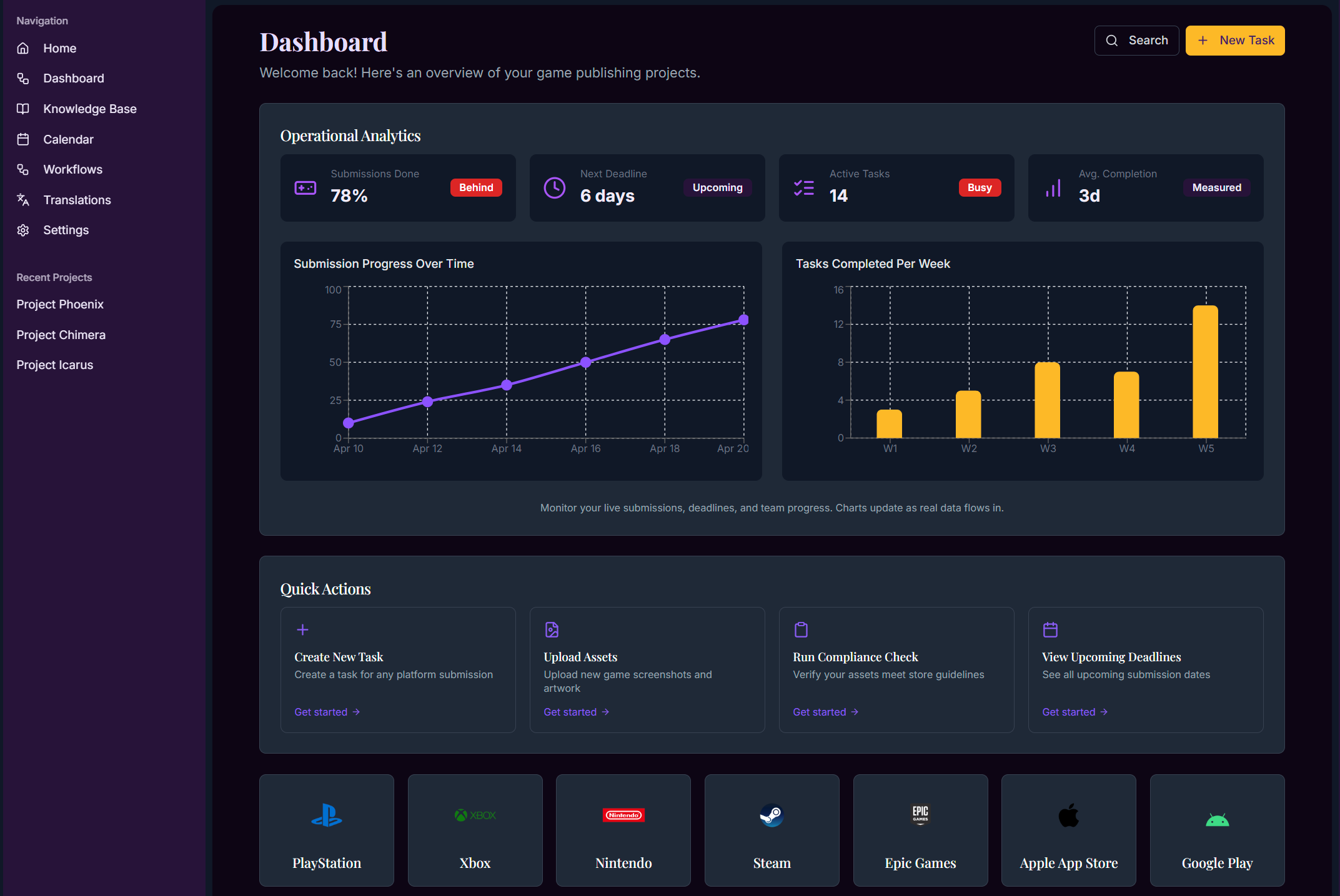Viewport: 1340px width, 896px height.
Task: Click the calendar icon on View Upcoming Deadlines
Action: (x=1050, y=629)
